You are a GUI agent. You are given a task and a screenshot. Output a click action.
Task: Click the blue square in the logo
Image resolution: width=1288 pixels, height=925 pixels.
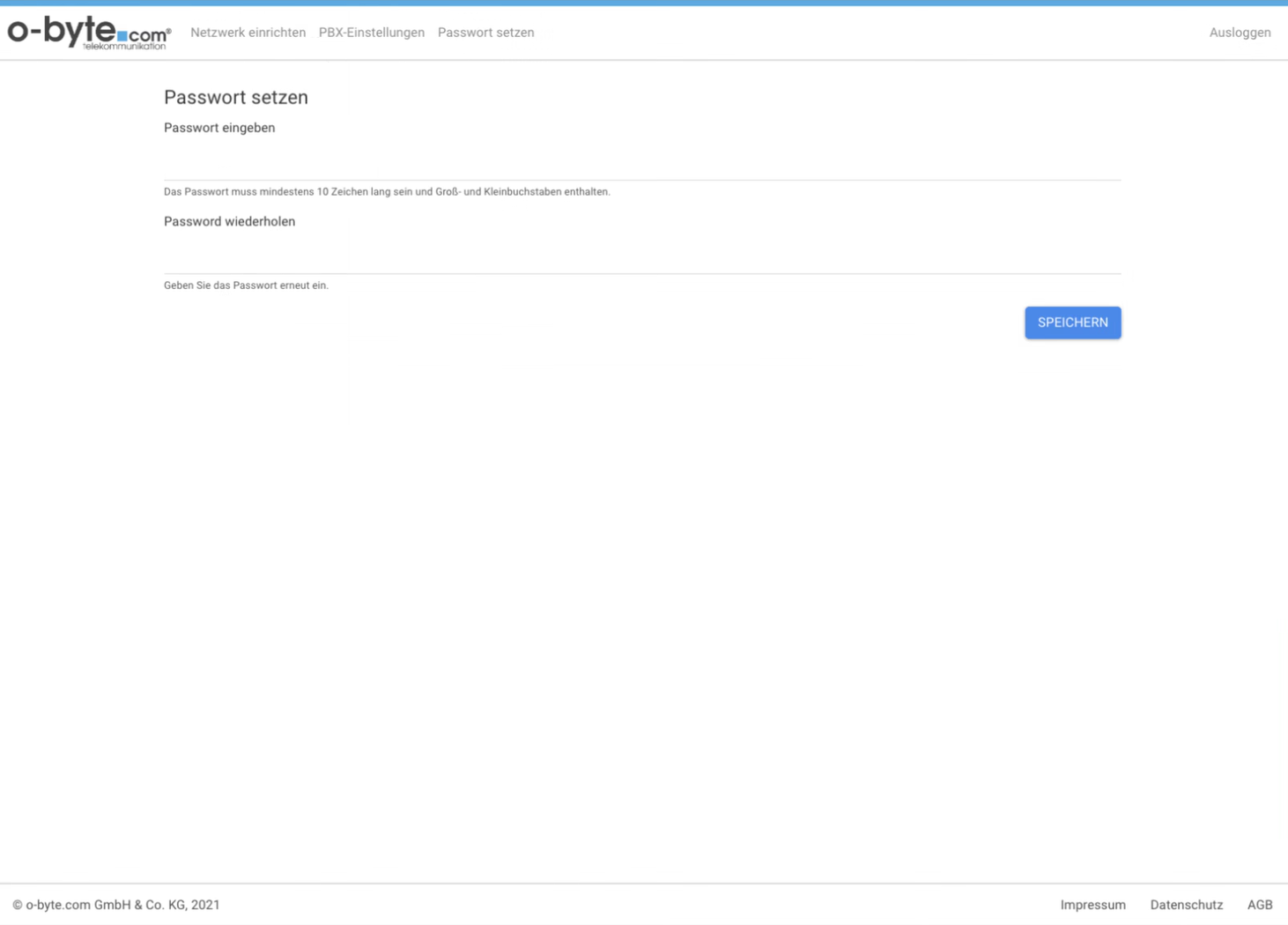(122, 36)
